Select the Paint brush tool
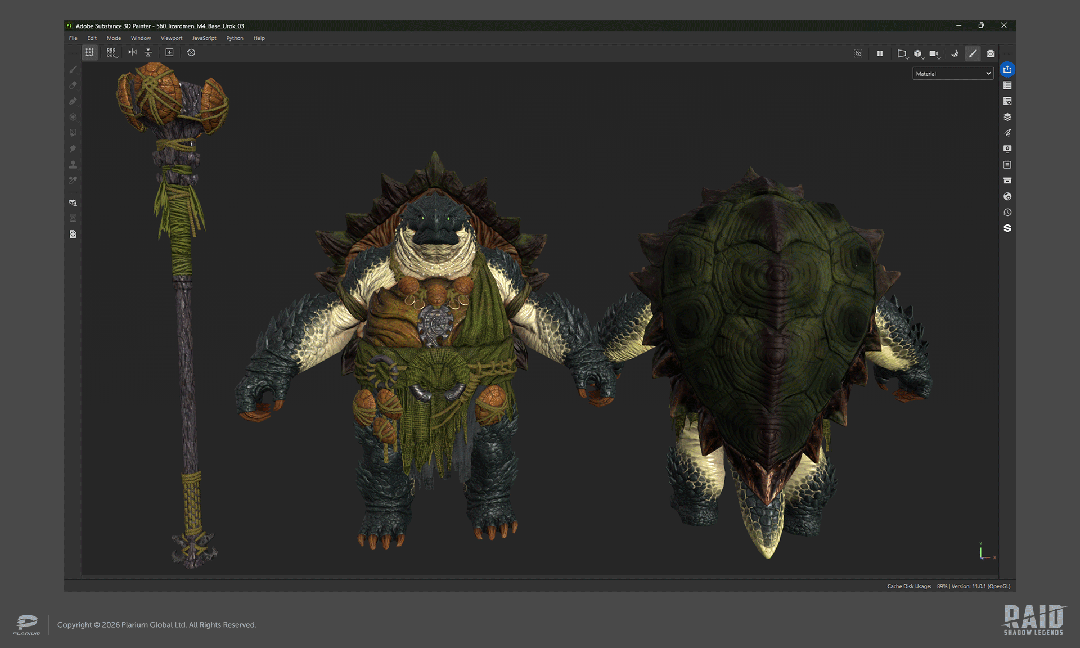 click(73, 70)
